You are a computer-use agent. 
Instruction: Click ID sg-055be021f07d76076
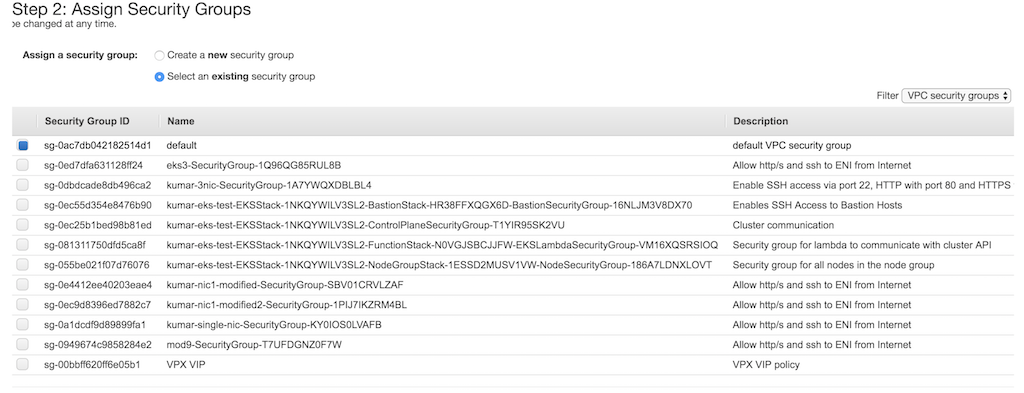point(97,265)
